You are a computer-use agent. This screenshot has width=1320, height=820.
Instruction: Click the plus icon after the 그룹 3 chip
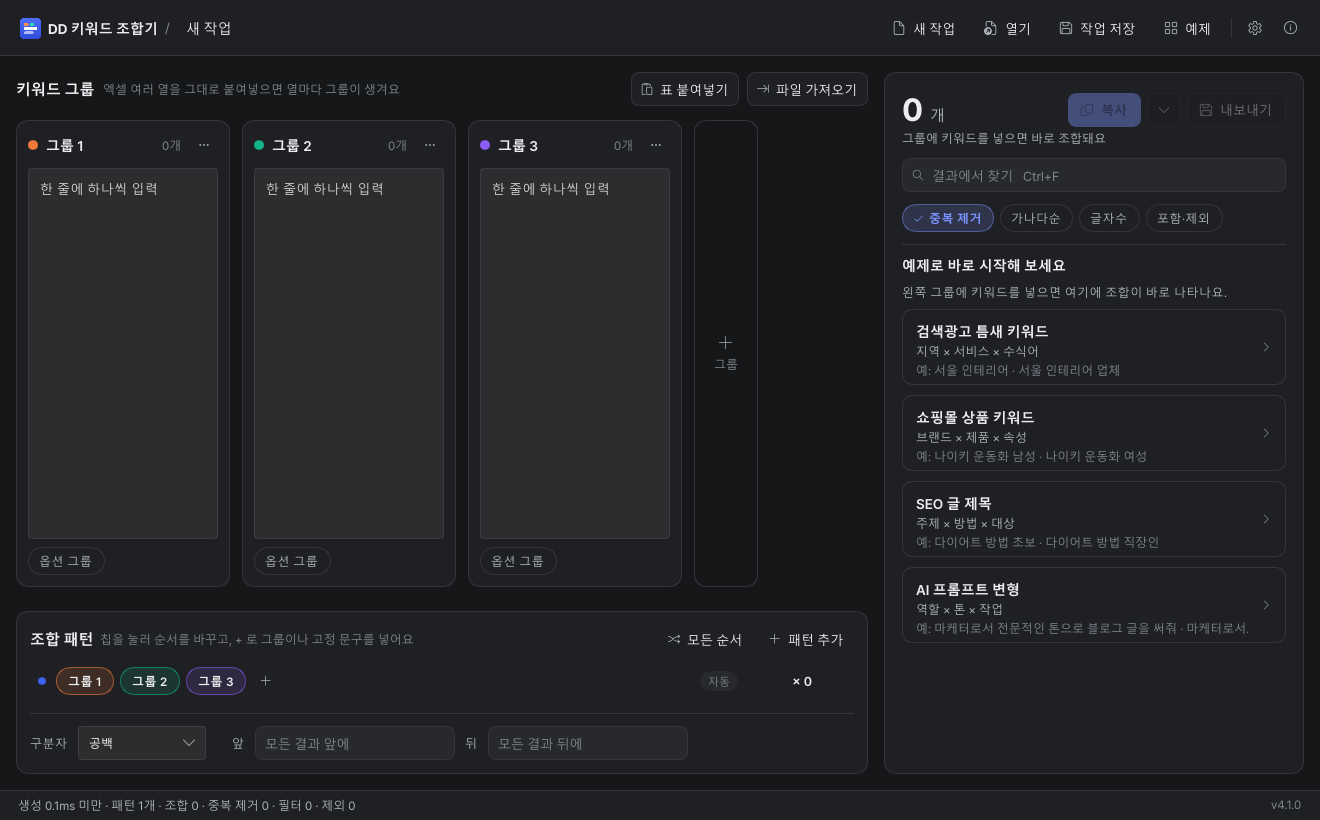266,681
